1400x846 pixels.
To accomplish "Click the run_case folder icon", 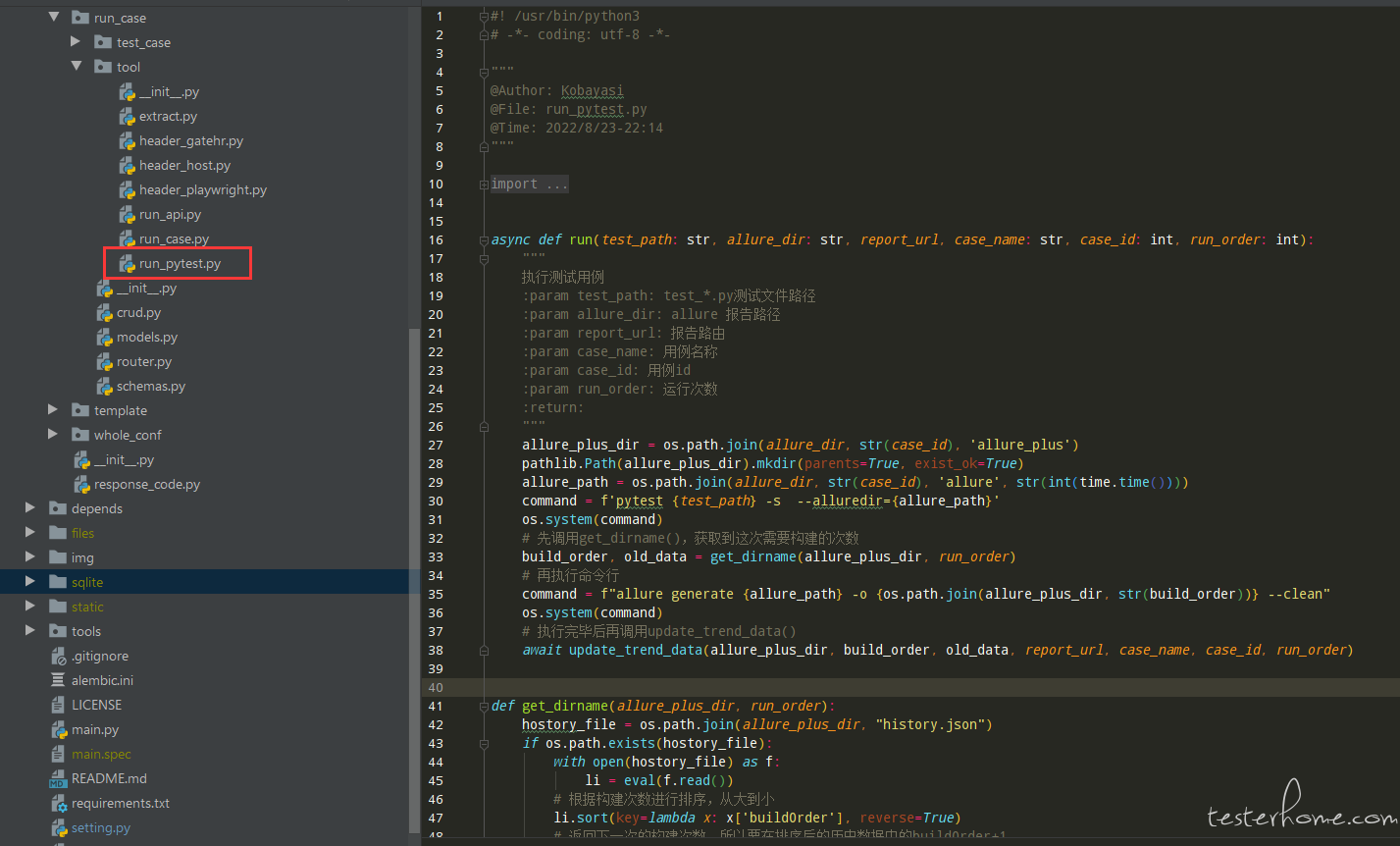I will [80, 18].
